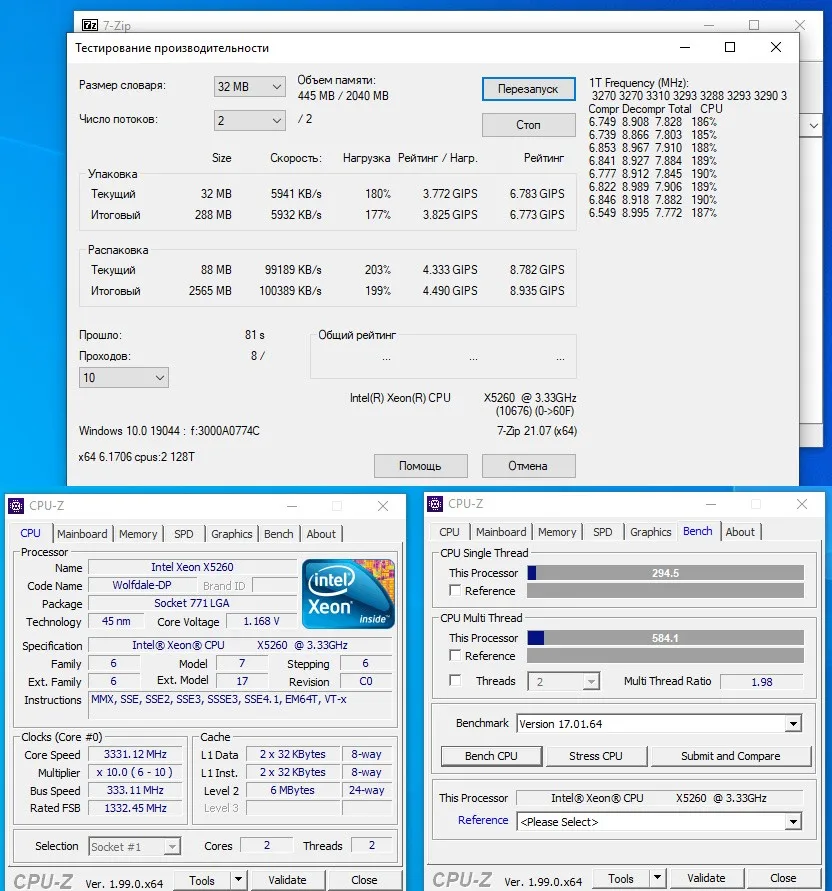832x891 pixels.
Task: Open Tools dropdown arrow in right CPU-Z window
Action: (658, 878)
